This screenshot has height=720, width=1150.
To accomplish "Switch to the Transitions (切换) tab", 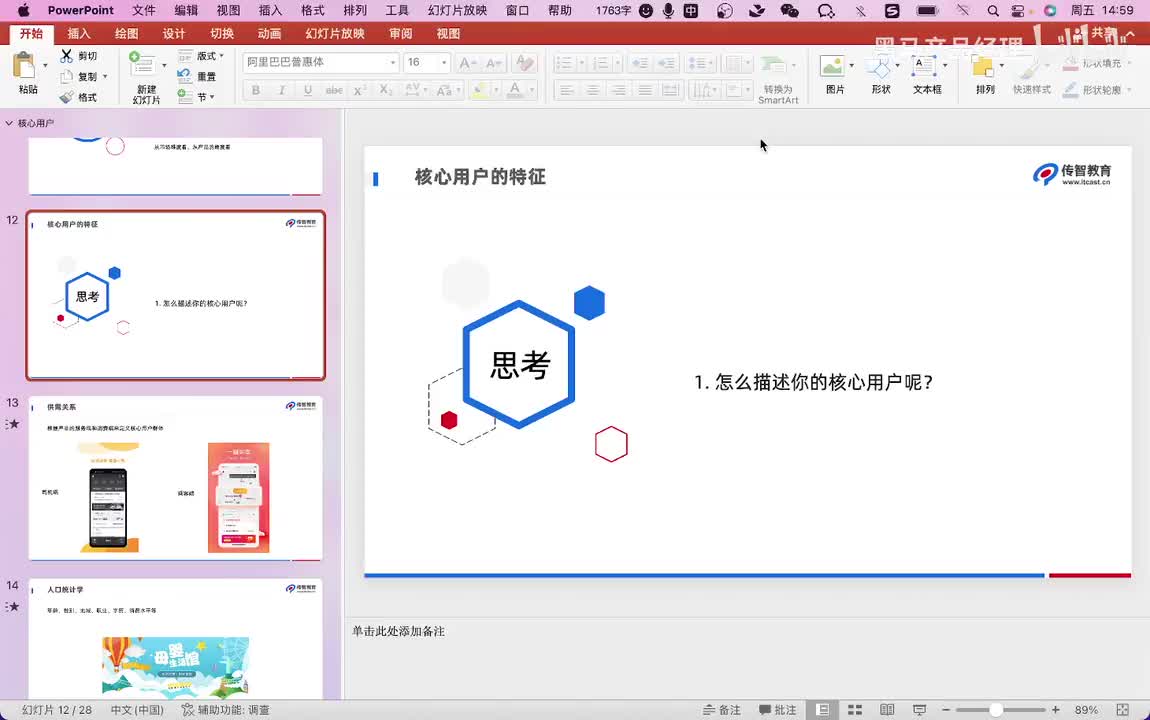I will coord(221,34).
